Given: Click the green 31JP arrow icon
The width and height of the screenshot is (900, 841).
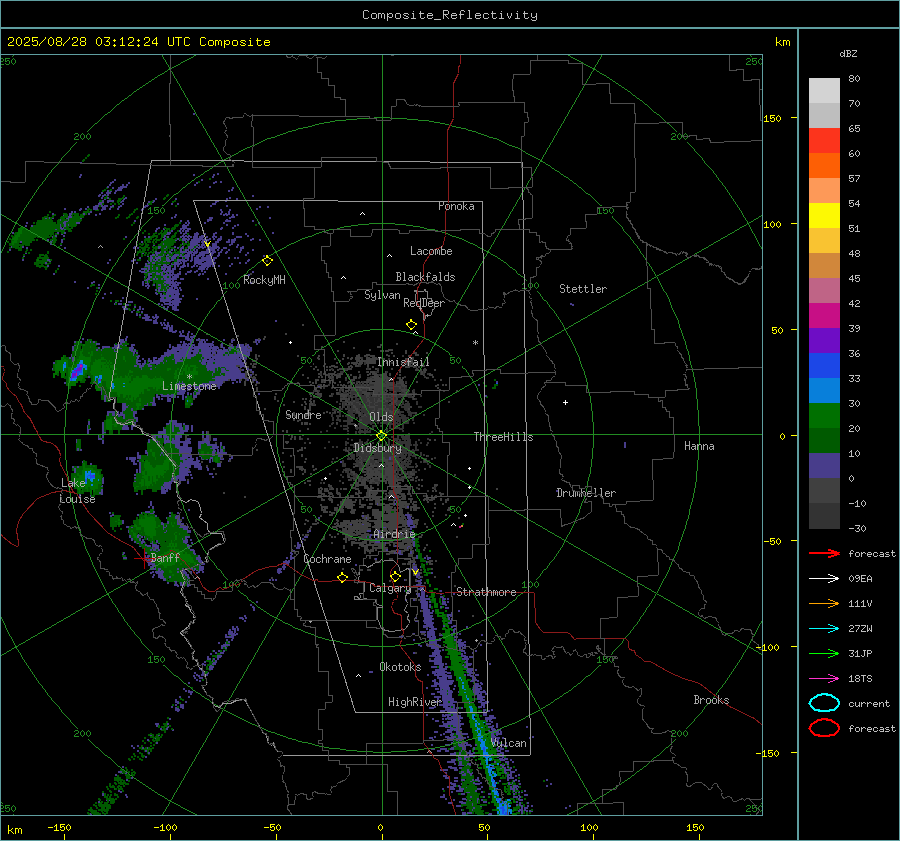Looking at the screenshot, I should (824, 653).
